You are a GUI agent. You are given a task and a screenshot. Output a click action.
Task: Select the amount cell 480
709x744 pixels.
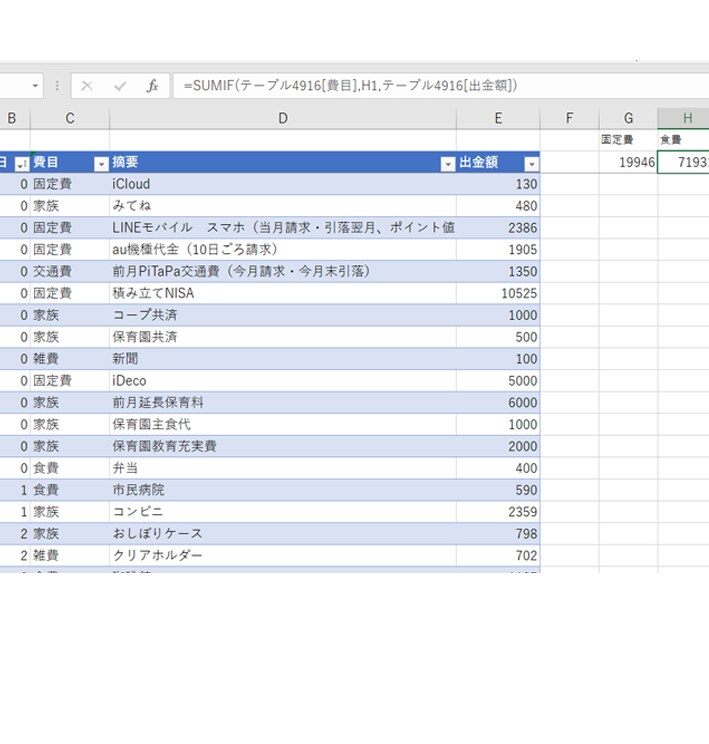498,206
